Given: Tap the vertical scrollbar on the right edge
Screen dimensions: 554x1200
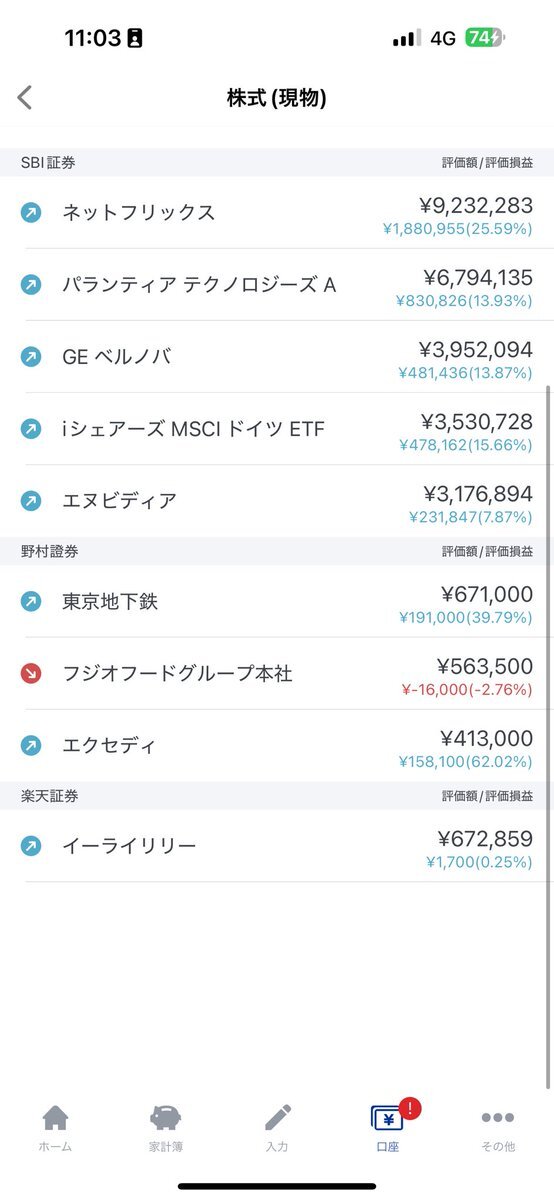Looking at the screenshot, I should click(x=549, y=735).
